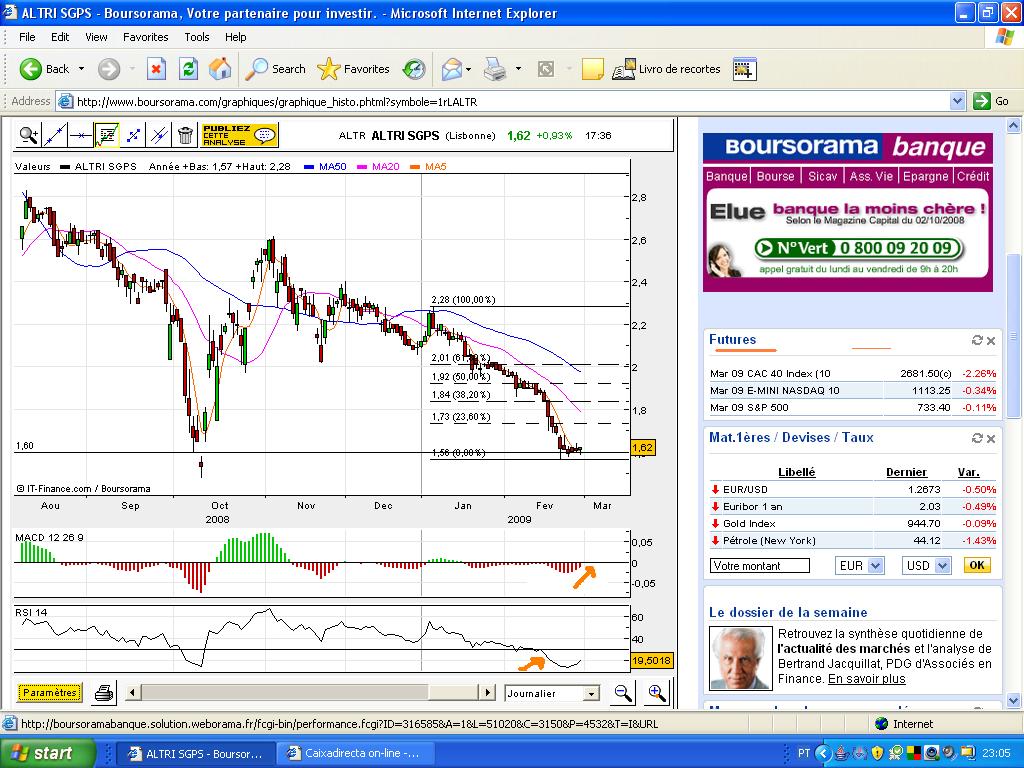The height and width of the screenshot is (768, 1024).
Task: Click the IE Forward arrow button
Action: (109, 69)
